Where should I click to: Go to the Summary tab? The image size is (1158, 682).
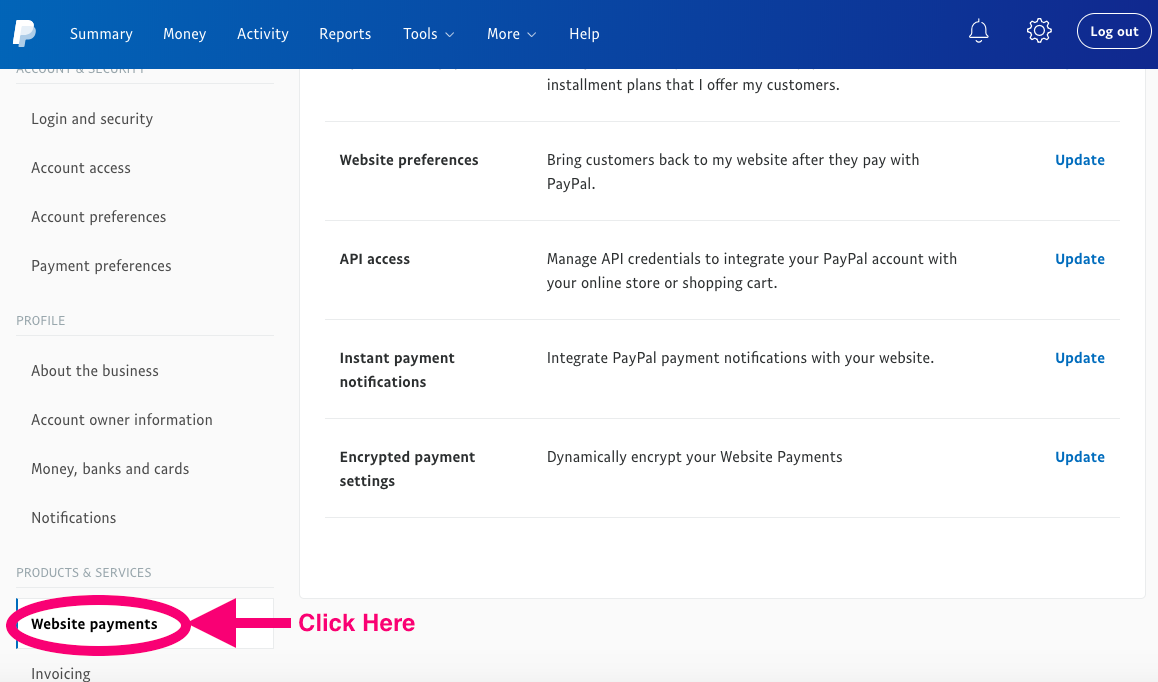coord(101,34)
